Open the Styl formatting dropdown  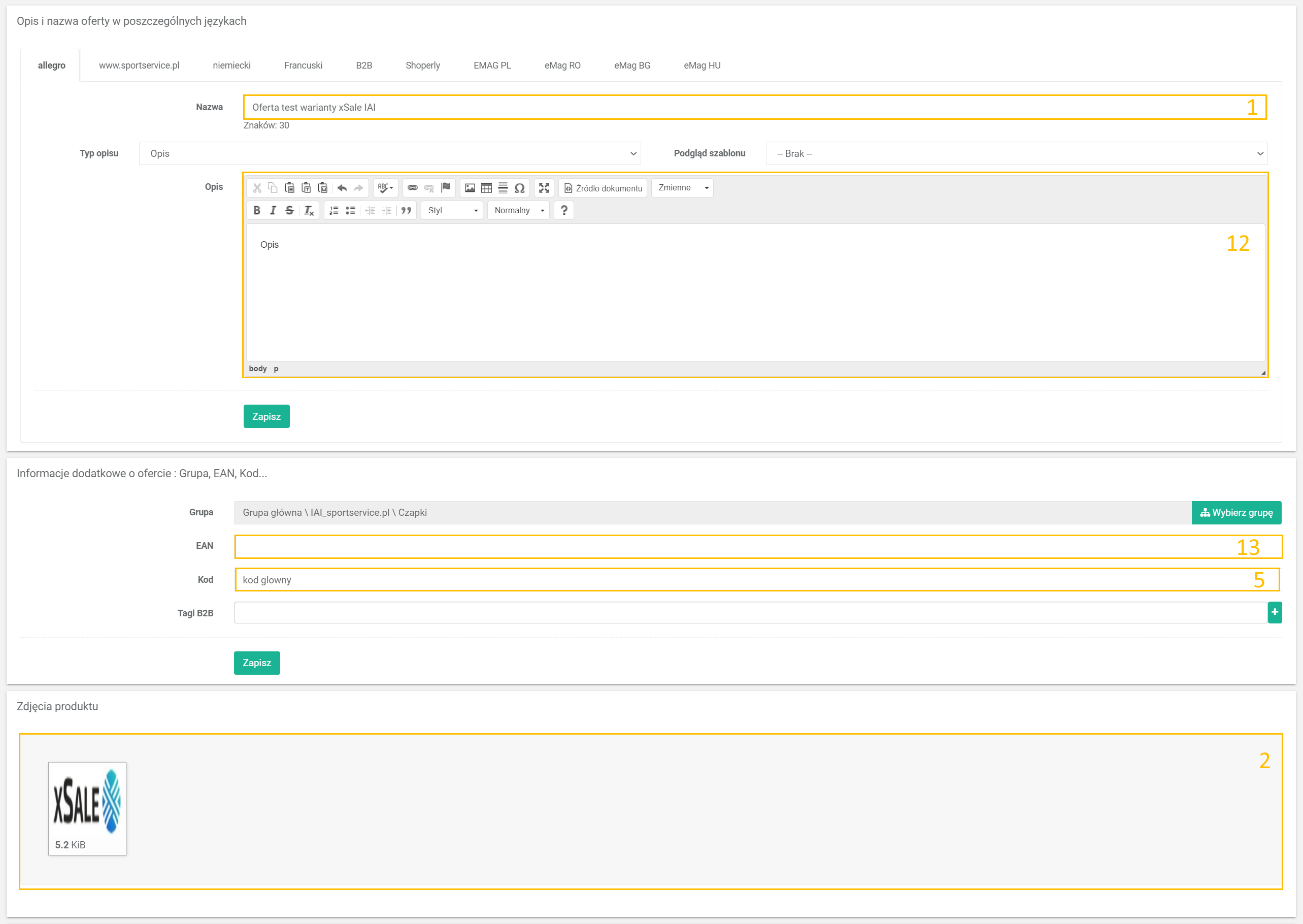tap(452, 211)
